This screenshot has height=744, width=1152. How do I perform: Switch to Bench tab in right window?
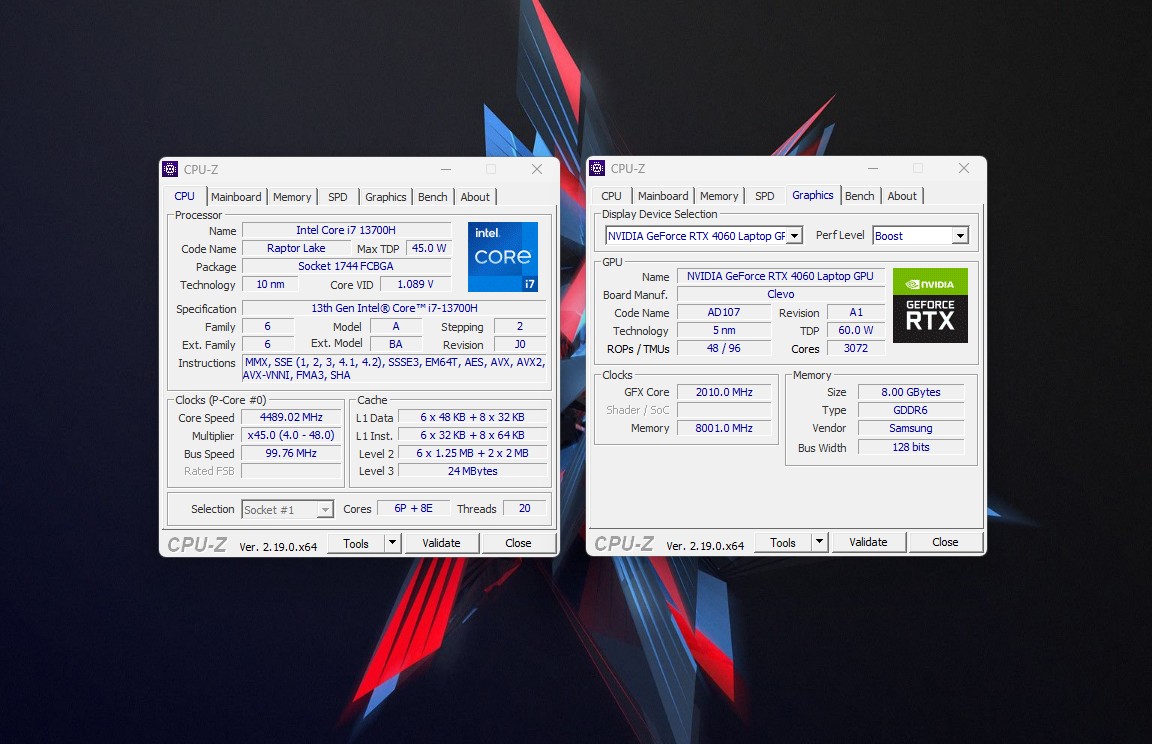click(860, 196)
